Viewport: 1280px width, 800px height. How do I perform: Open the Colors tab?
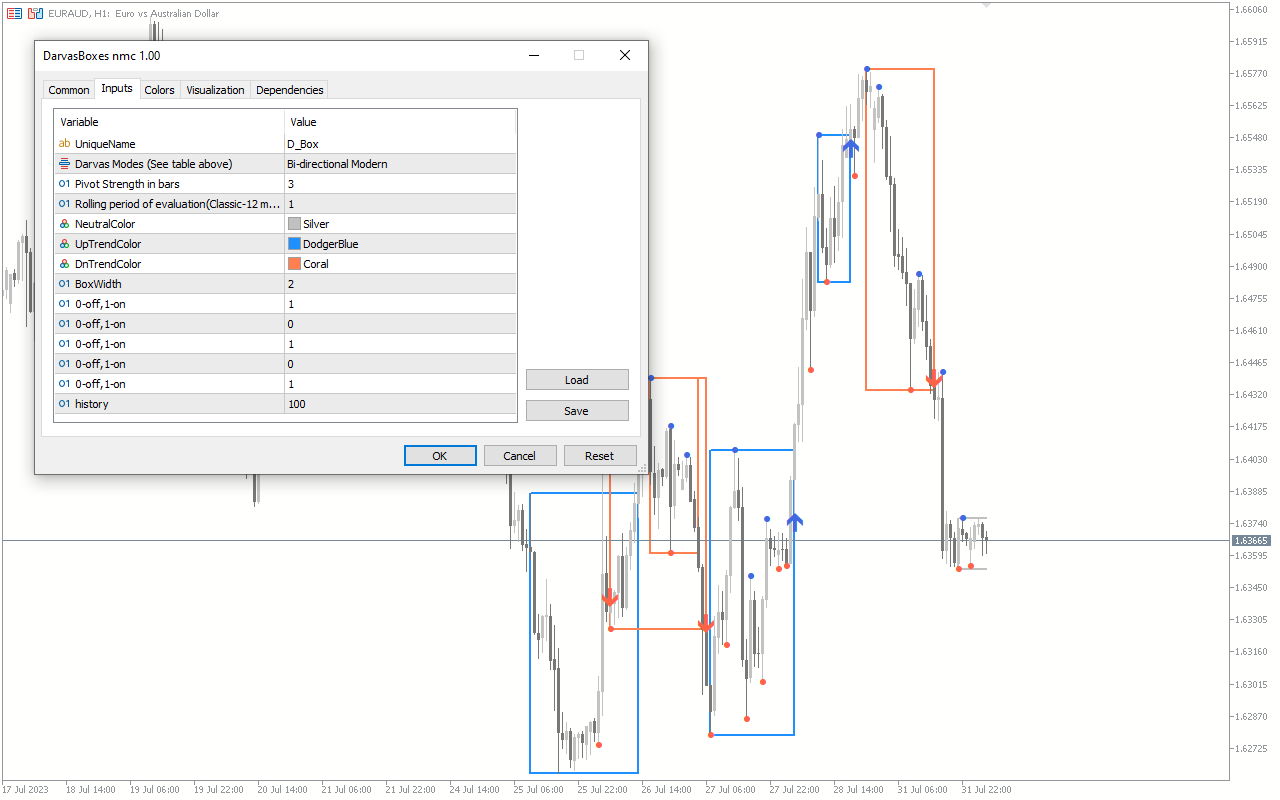(x=160, y=90)
